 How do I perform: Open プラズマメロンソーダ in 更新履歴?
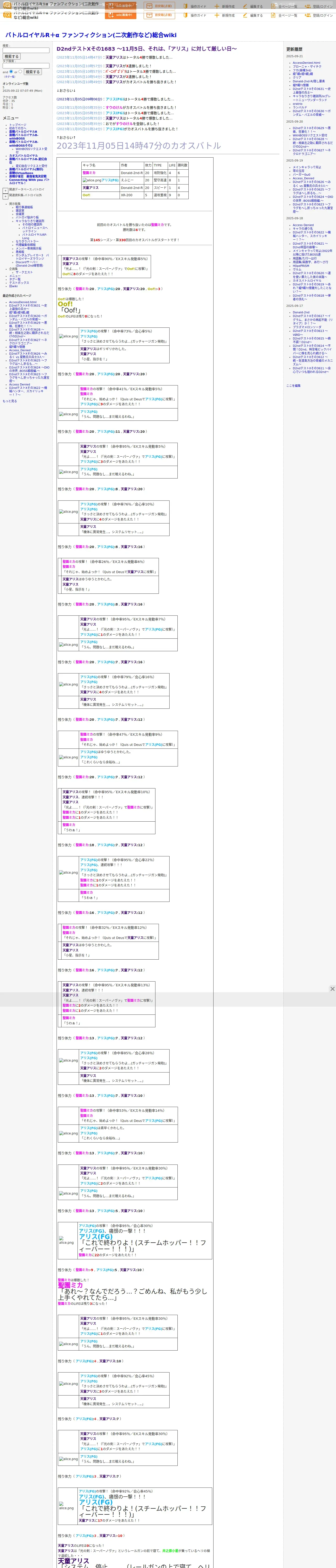[307, 327]
